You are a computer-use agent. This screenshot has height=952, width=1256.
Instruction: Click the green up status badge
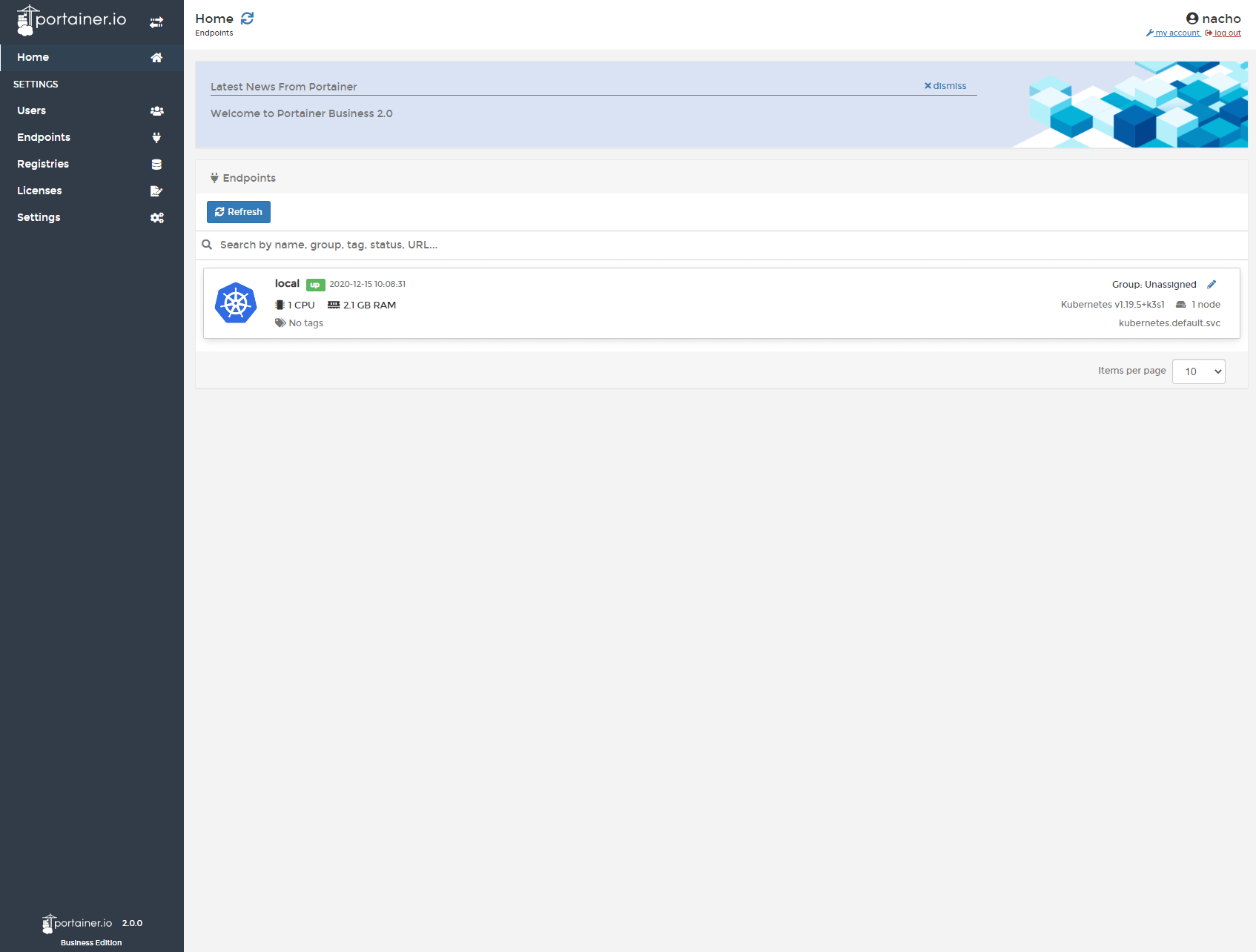315,285
